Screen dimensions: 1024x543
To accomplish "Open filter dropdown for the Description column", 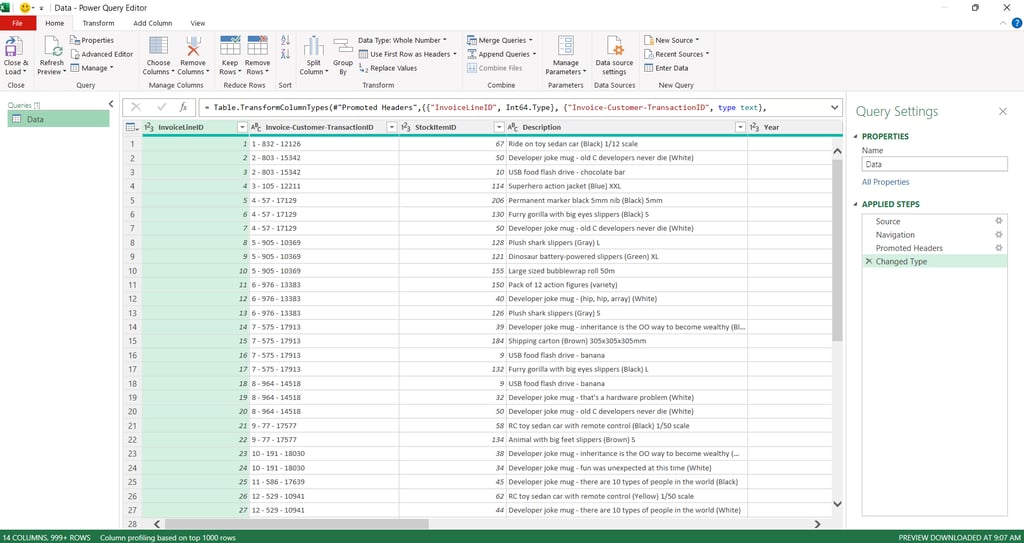I will tap(740, 127).
